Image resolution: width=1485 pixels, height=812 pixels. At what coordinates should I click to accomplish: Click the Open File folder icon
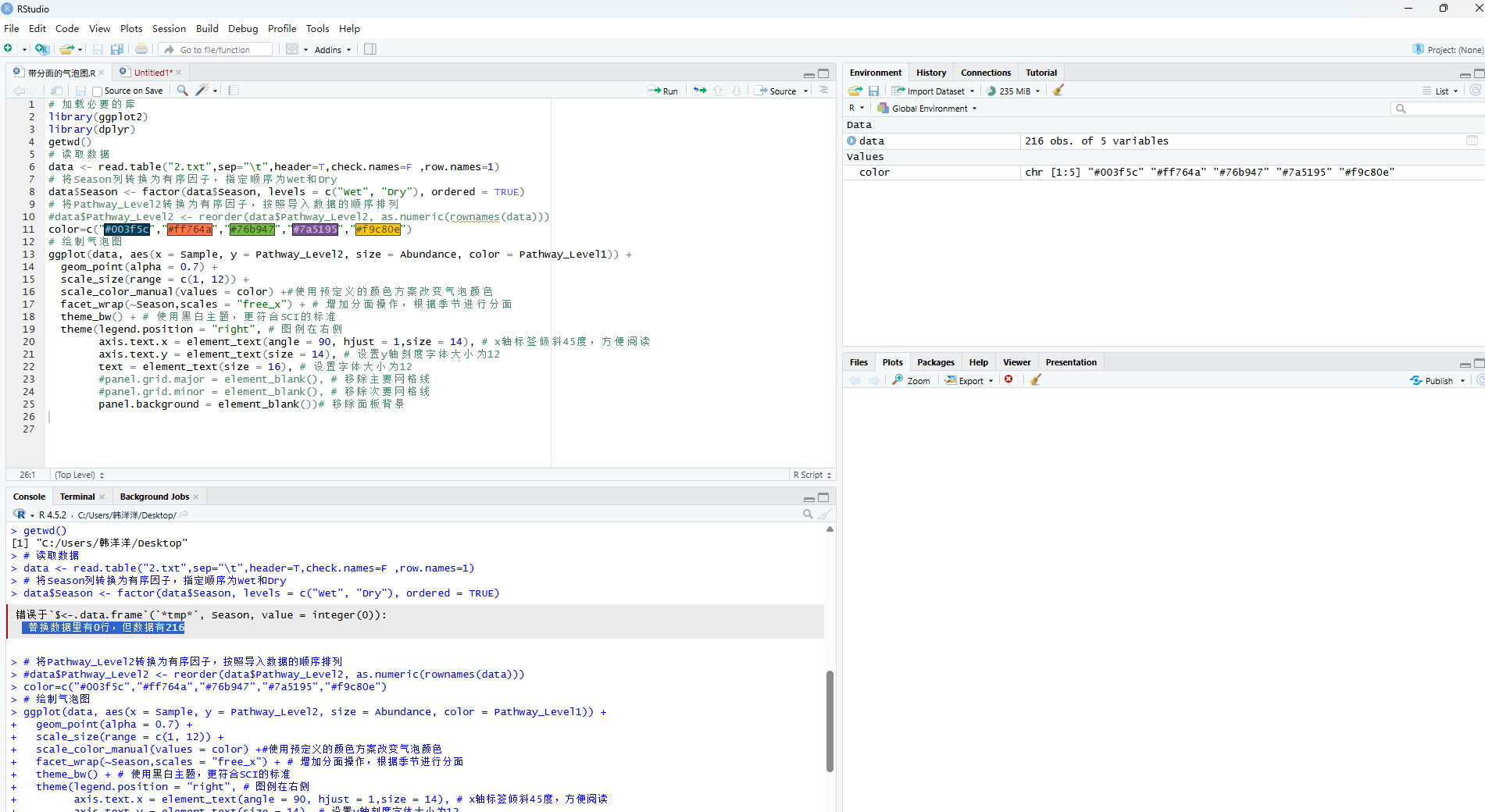point(67,49)
